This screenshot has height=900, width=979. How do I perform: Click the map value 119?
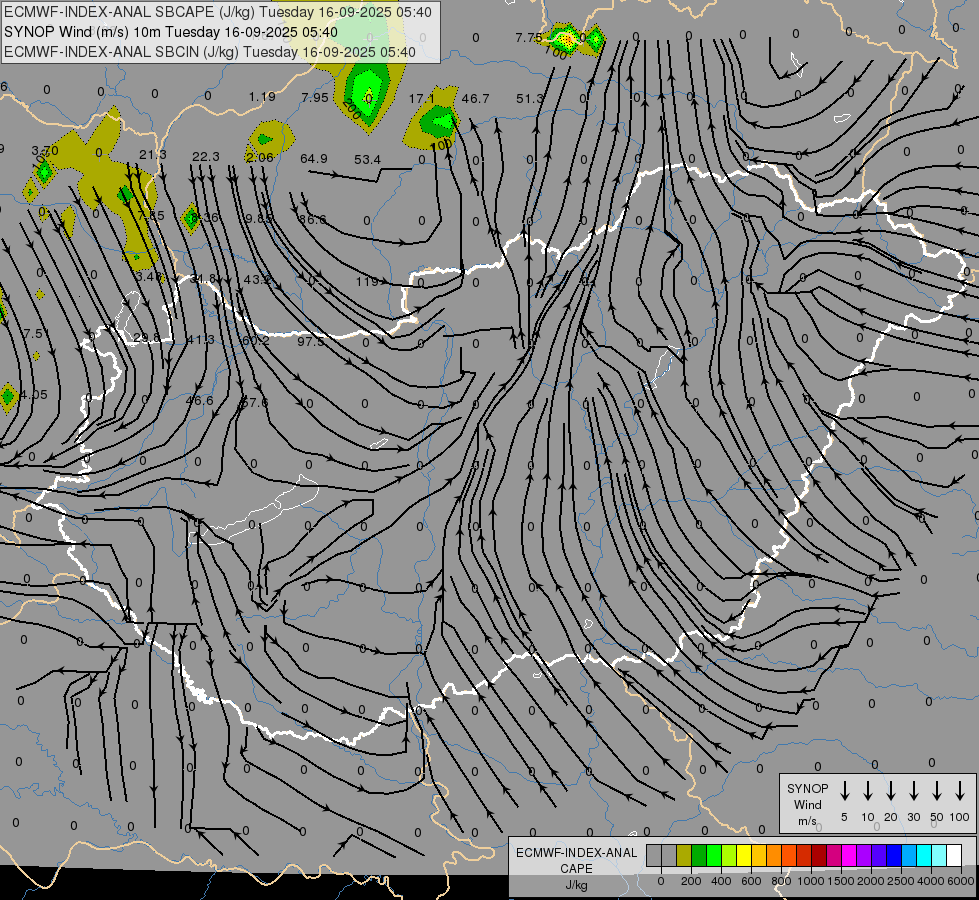(x=367, y=282)
